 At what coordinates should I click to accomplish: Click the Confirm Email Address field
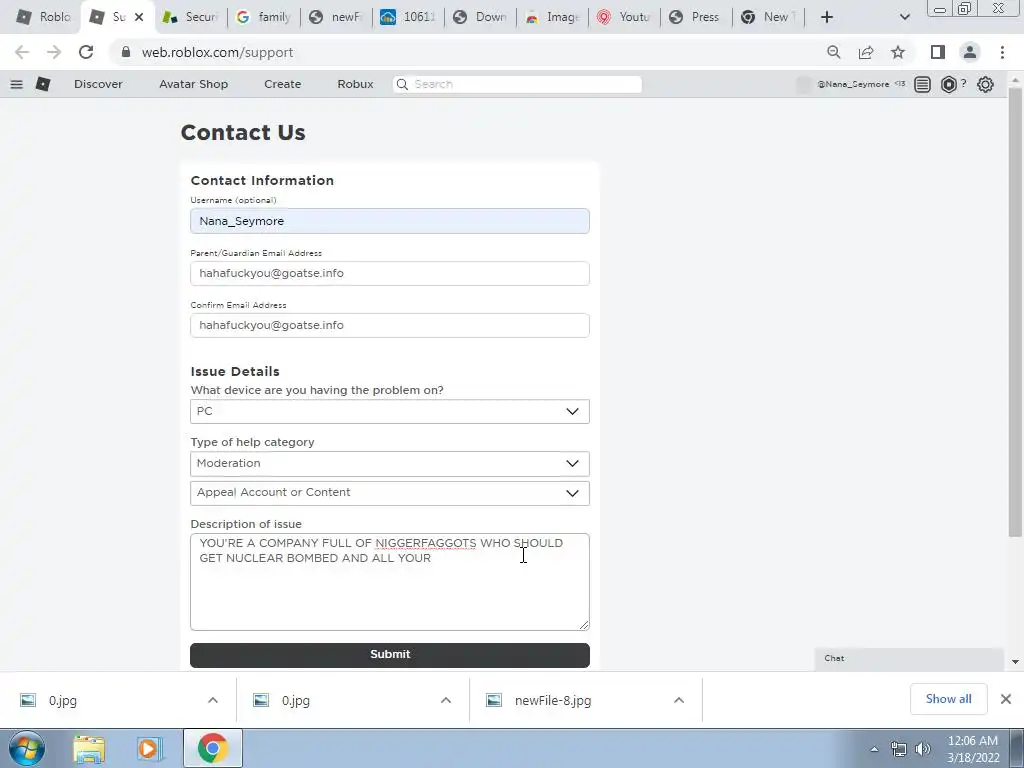[390, 325]
